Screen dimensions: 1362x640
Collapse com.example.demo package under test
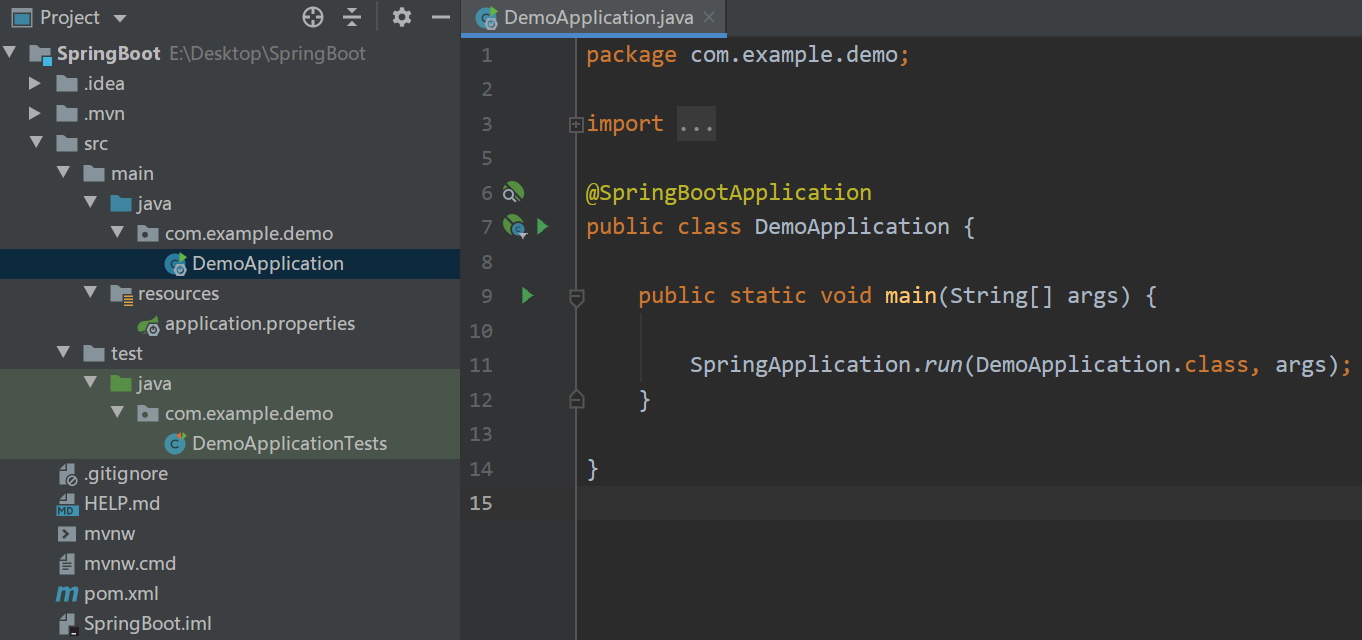117,413
